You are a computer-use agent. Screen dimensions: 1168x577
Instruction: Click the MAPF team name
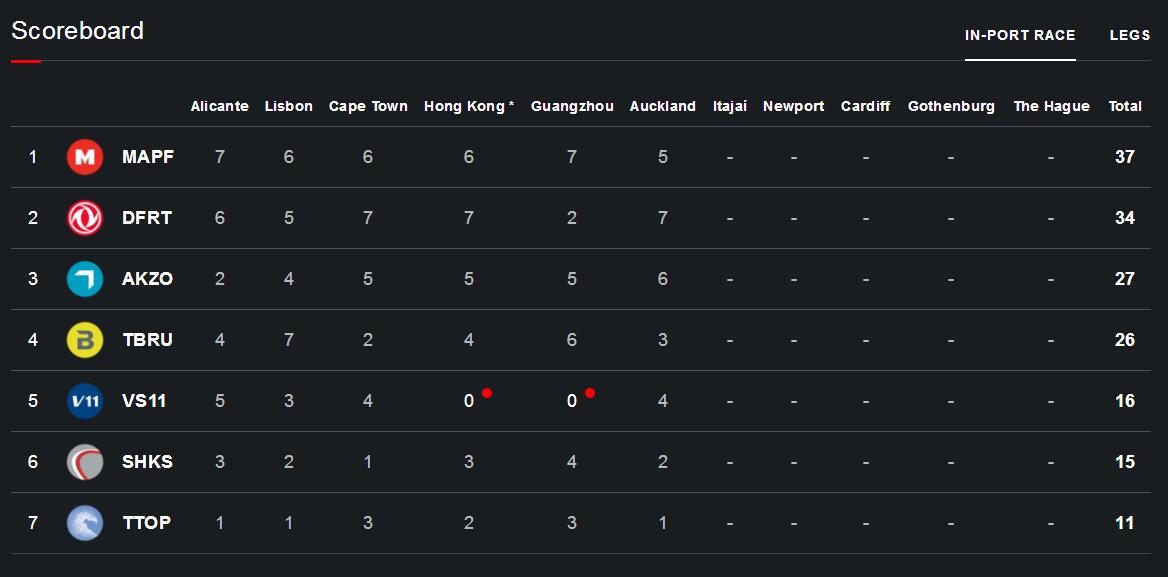coord(148,157)
